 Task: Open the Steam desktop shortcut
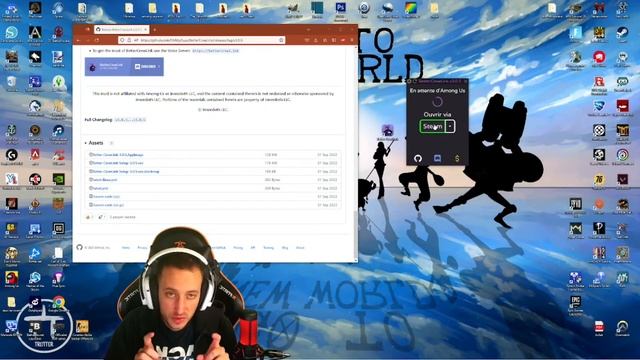[622, 35]
